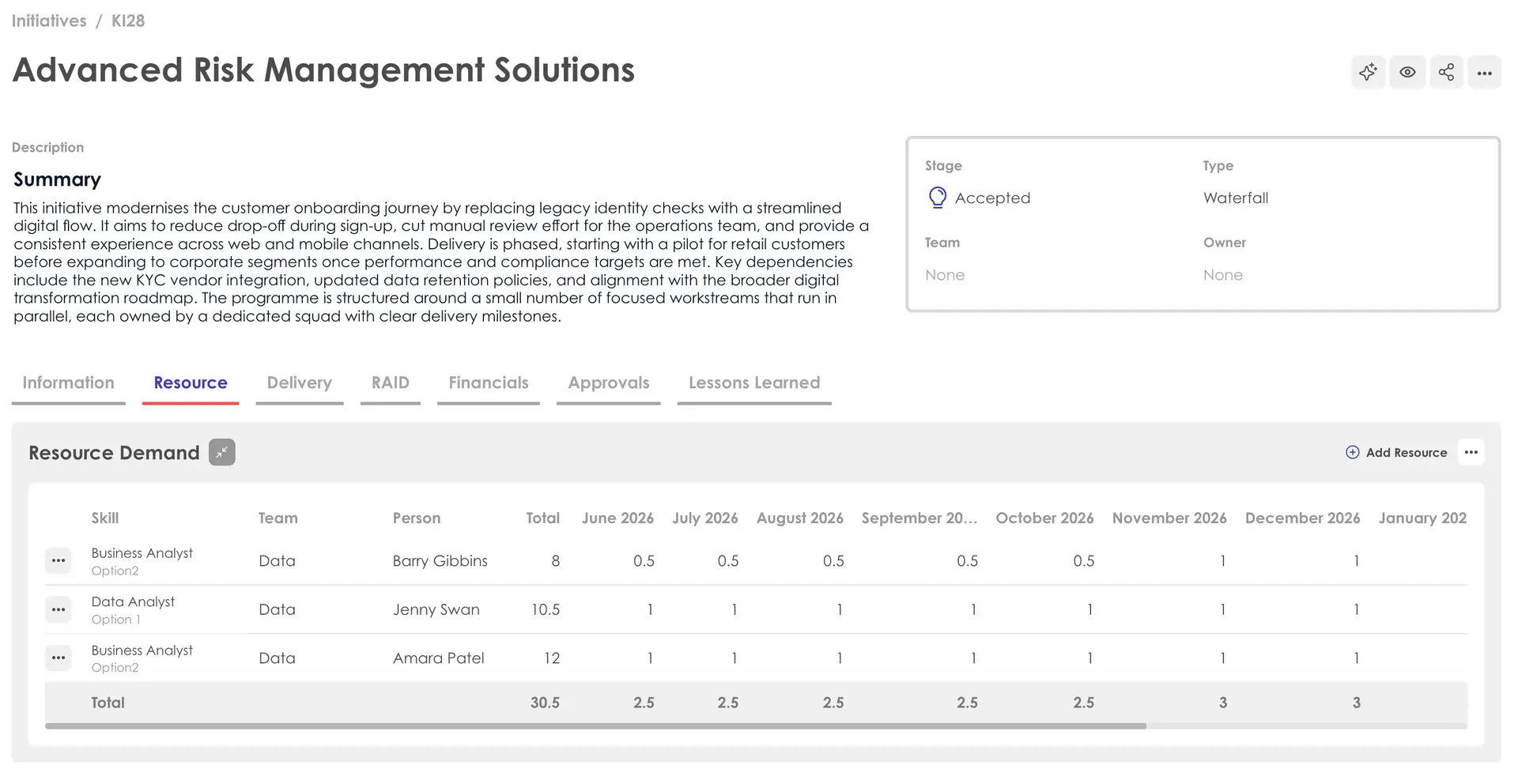Viewport: 1518px width, 784px height.
Task: Click the KI28 breadcrumb
Action: 128,21
